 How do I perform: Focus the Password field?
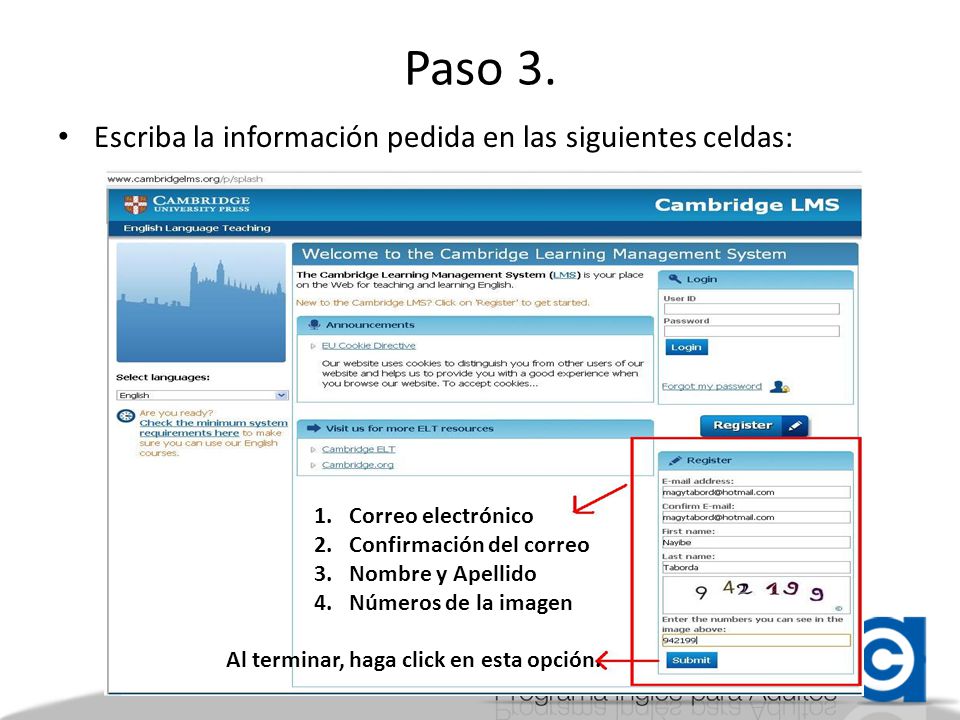pyautogui.click(x=752, y=331)
